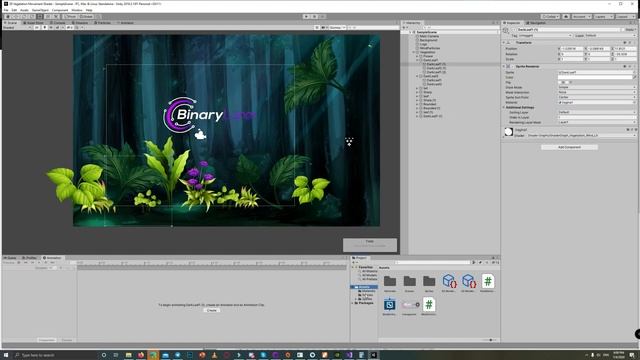
Task: Open the Help menu
Action: pyautogui.click(x=89, y=10)
